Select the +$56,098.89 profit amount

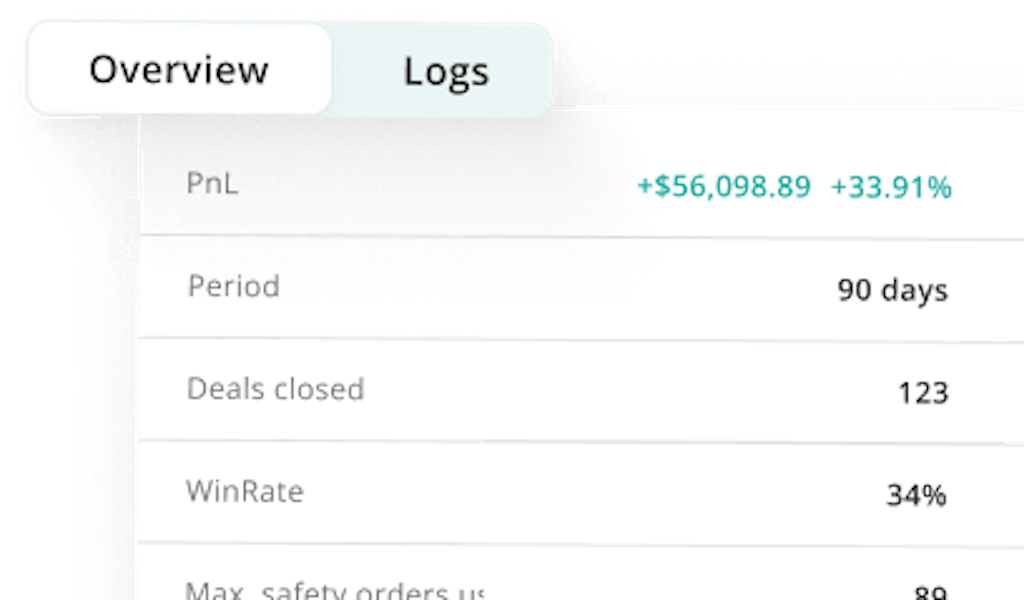724,186
